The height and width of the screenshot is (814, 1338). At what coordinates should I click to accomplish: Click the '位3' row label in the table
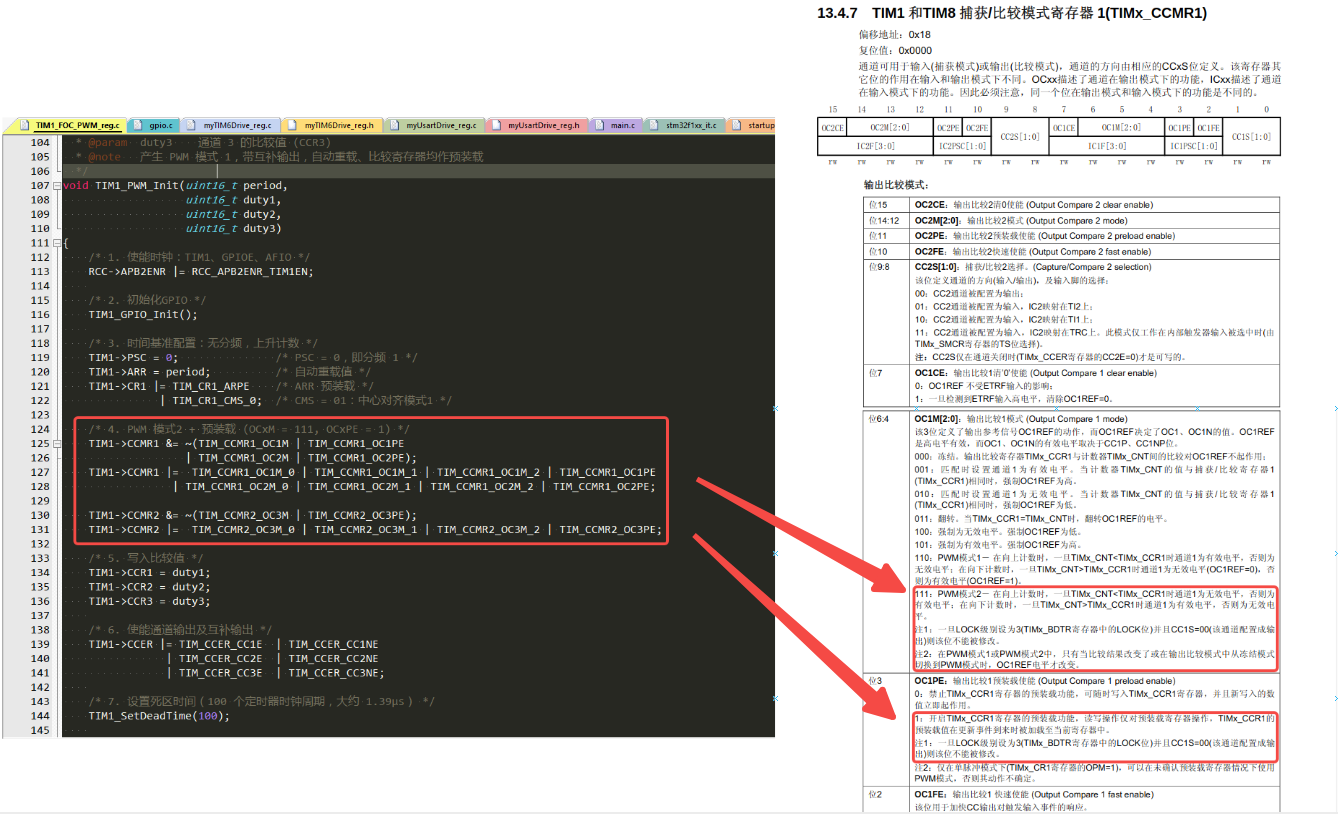pyautogui.click(x=876, y=681)
